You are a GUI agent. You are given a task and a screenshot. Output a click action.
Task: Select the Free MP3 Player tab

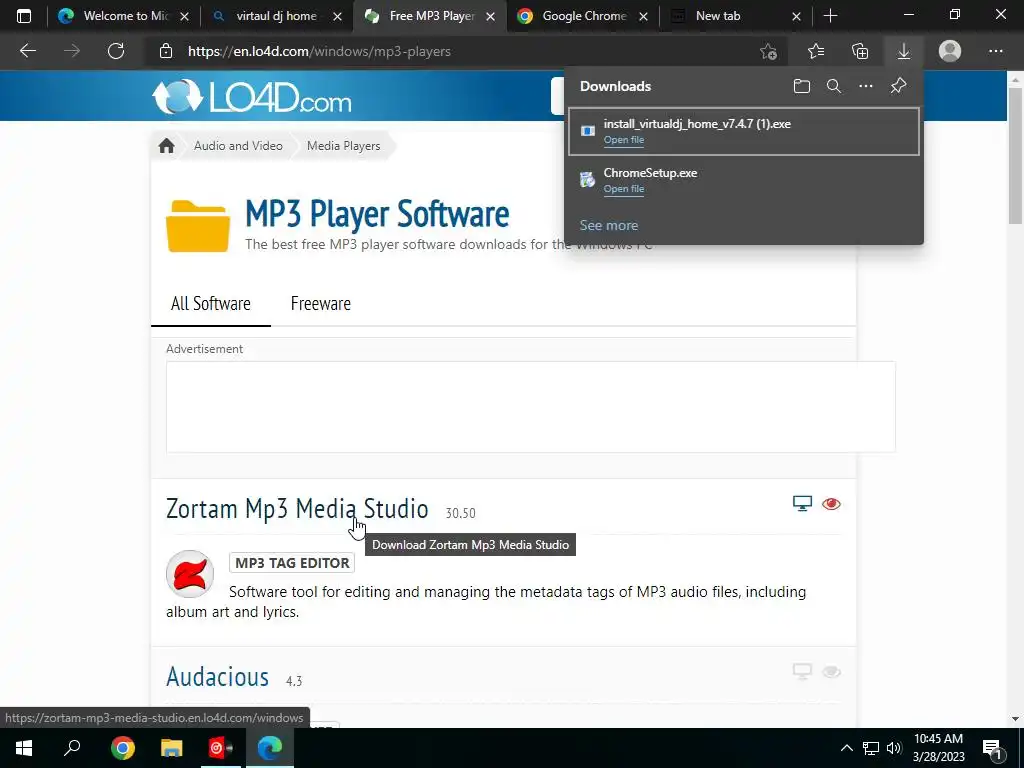point(429,16)
